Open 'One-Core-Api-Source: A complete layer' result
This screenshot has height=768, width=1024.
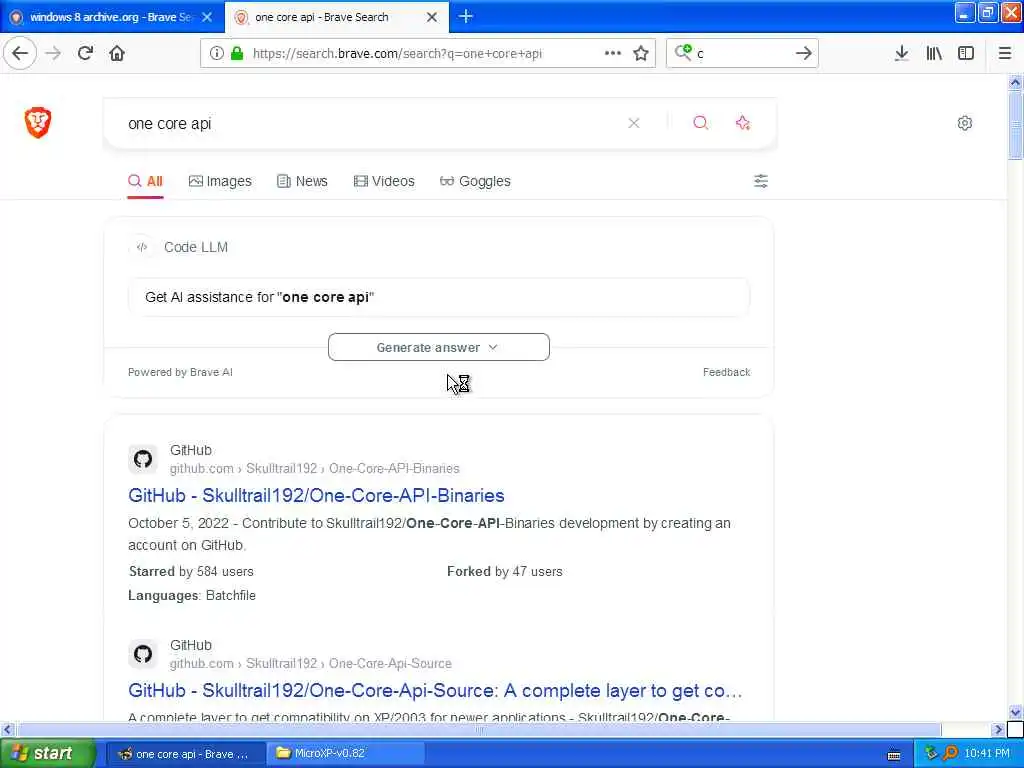435,690
